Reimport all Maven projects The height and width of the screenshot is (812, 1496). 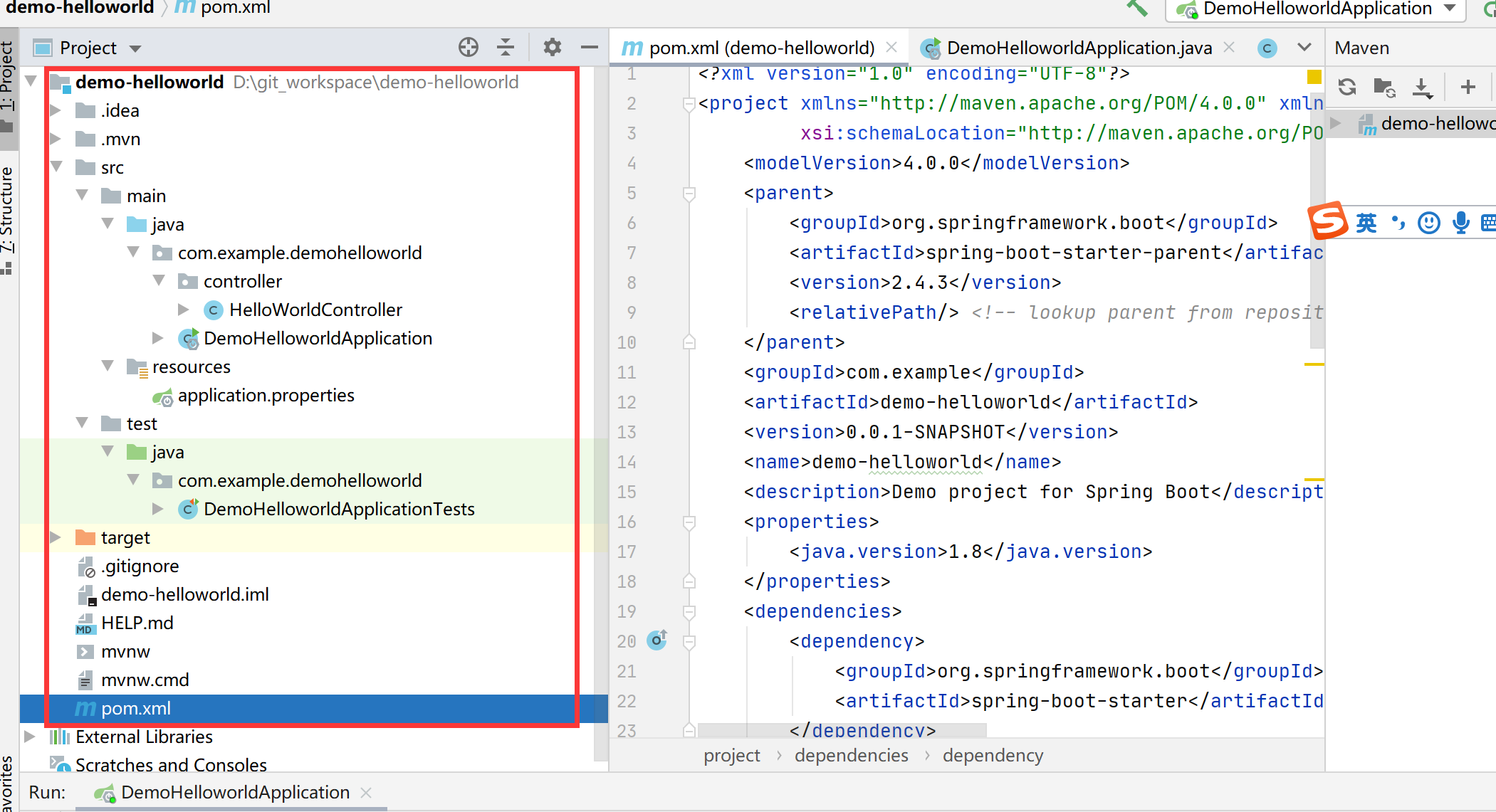pyautogui.click(x=1346, y=87)
